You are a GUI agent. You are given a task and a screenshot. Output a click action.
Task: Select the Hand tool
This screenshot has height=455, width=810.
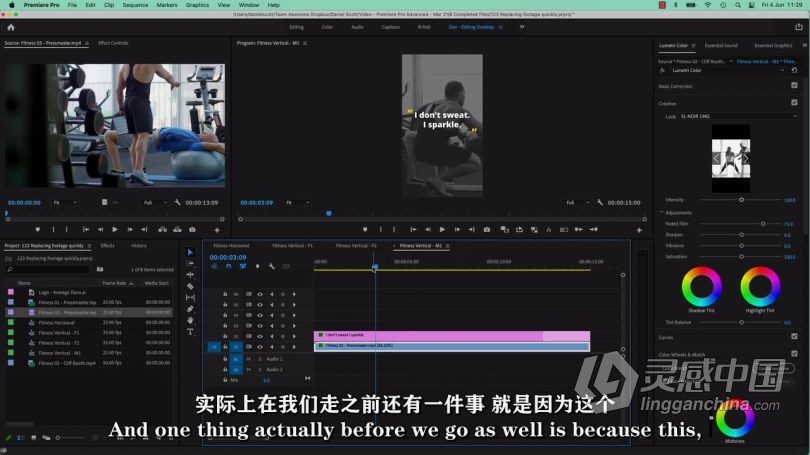click(190, 320)
